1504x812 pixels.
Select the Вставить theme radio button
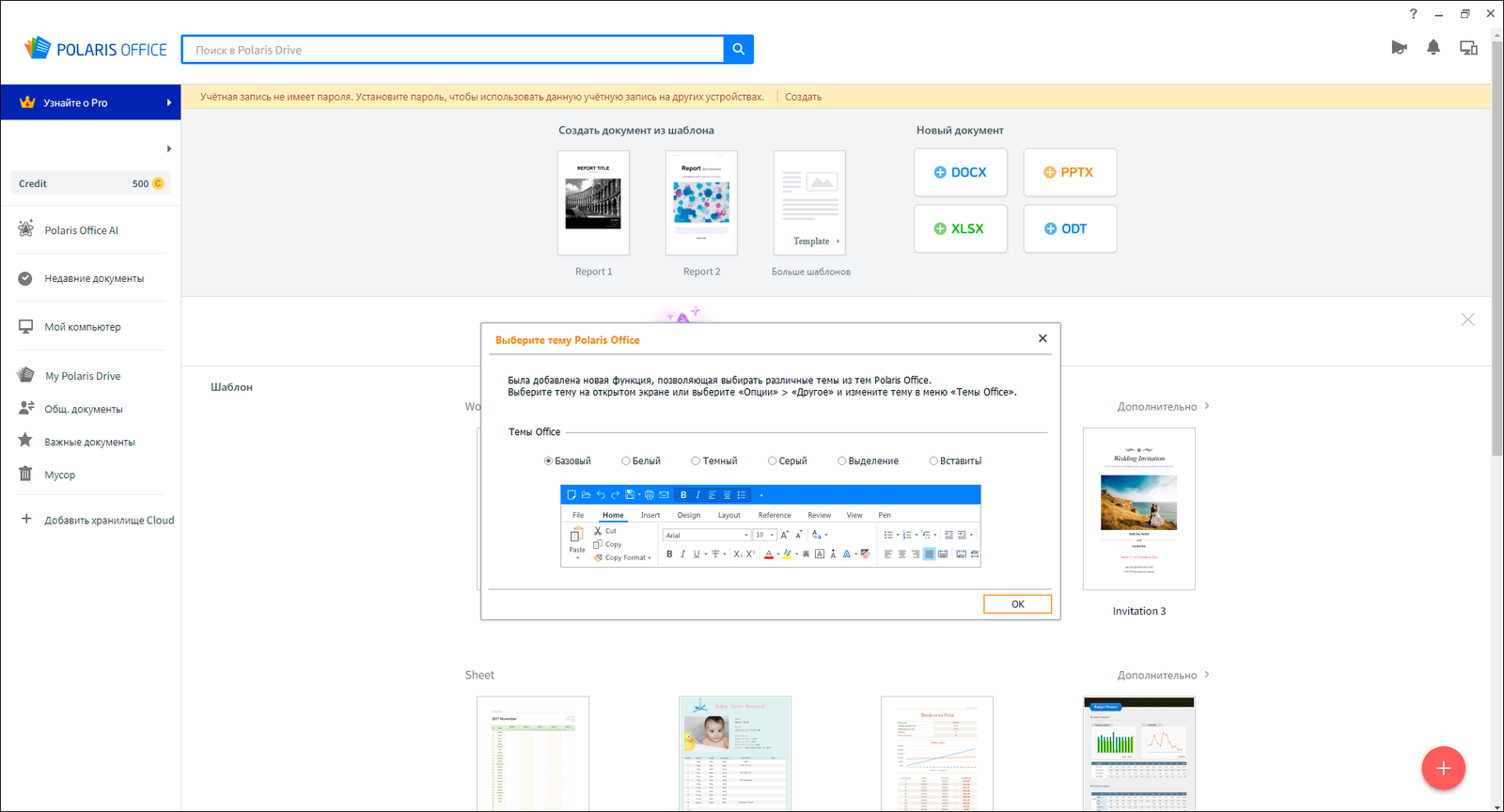[x=933, y=461]
